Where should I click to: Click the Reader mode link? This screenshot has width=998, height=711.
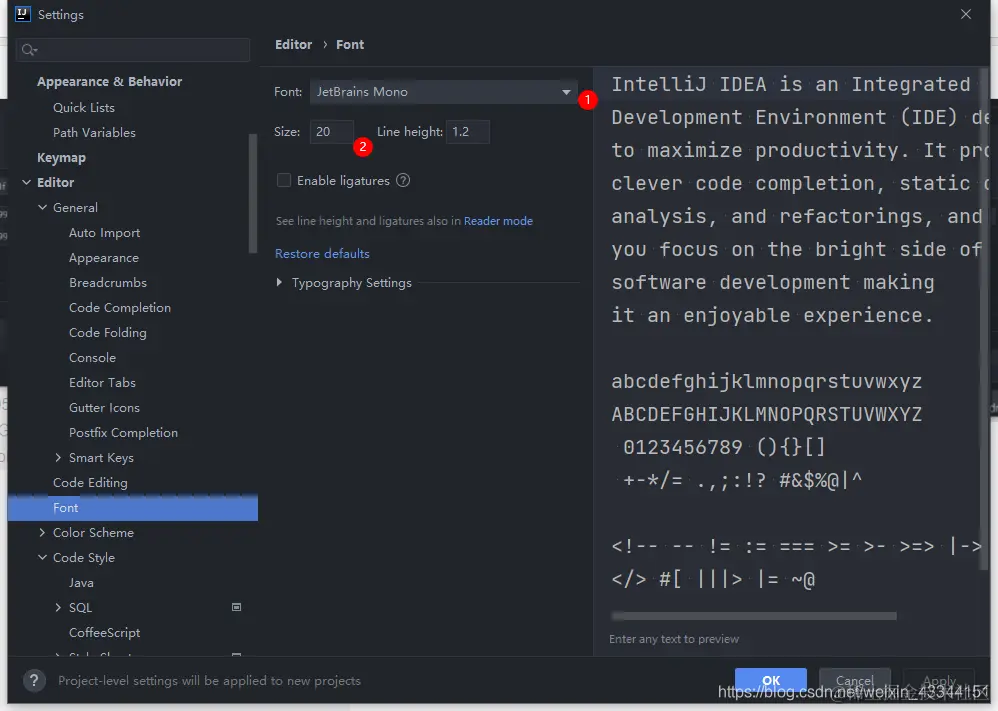(x=498, y=221)
